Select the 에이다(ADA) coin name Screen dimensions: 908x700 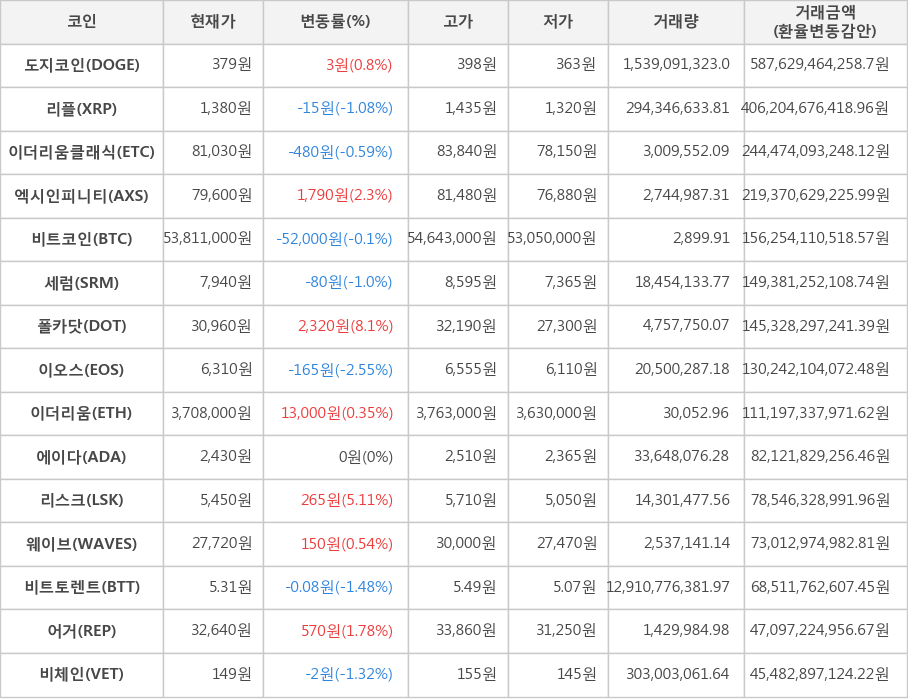tap(82, 457)
